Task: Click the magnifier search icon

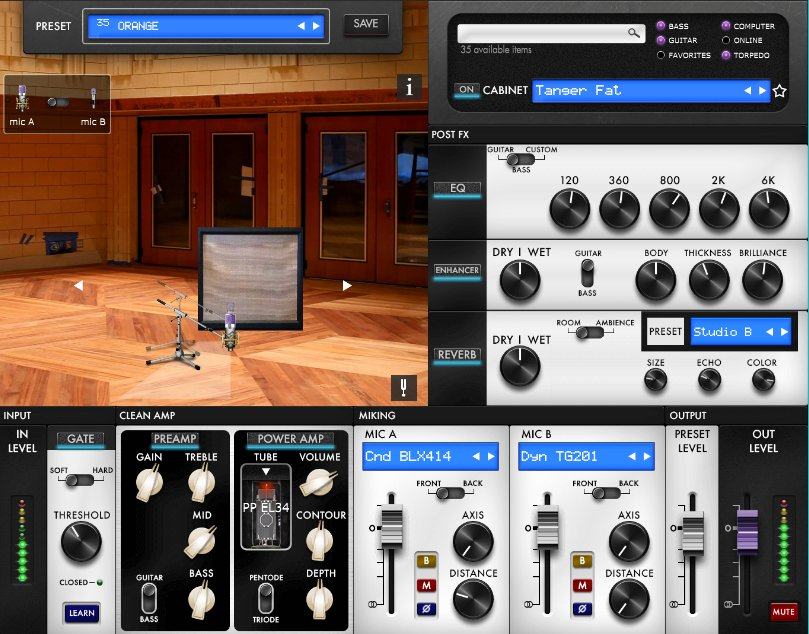Action: pos(634,33)
